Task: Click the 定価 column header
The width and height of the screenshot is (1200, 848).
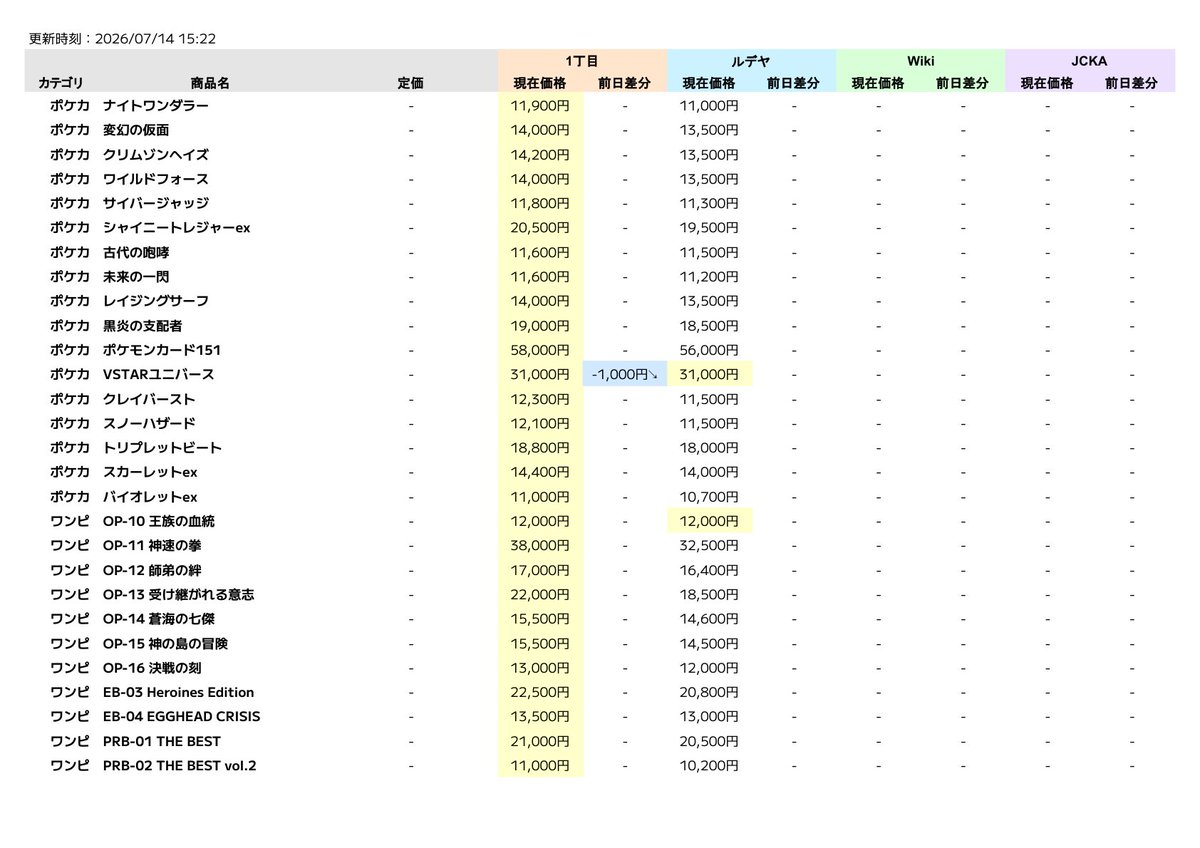Action: 410,84
